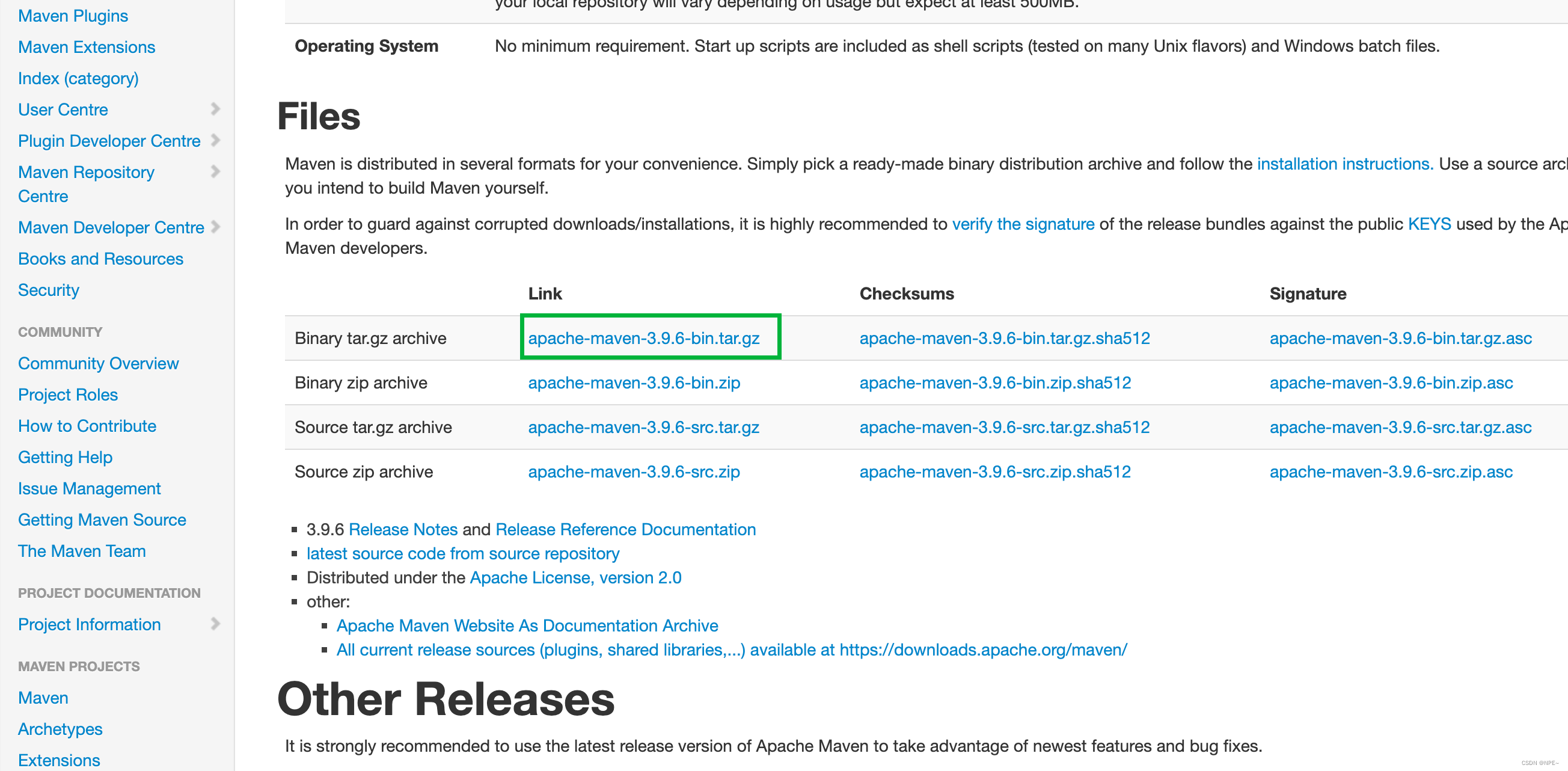
Task: Expand the Maven Developer Centre arrow
Action: point(215,227)
